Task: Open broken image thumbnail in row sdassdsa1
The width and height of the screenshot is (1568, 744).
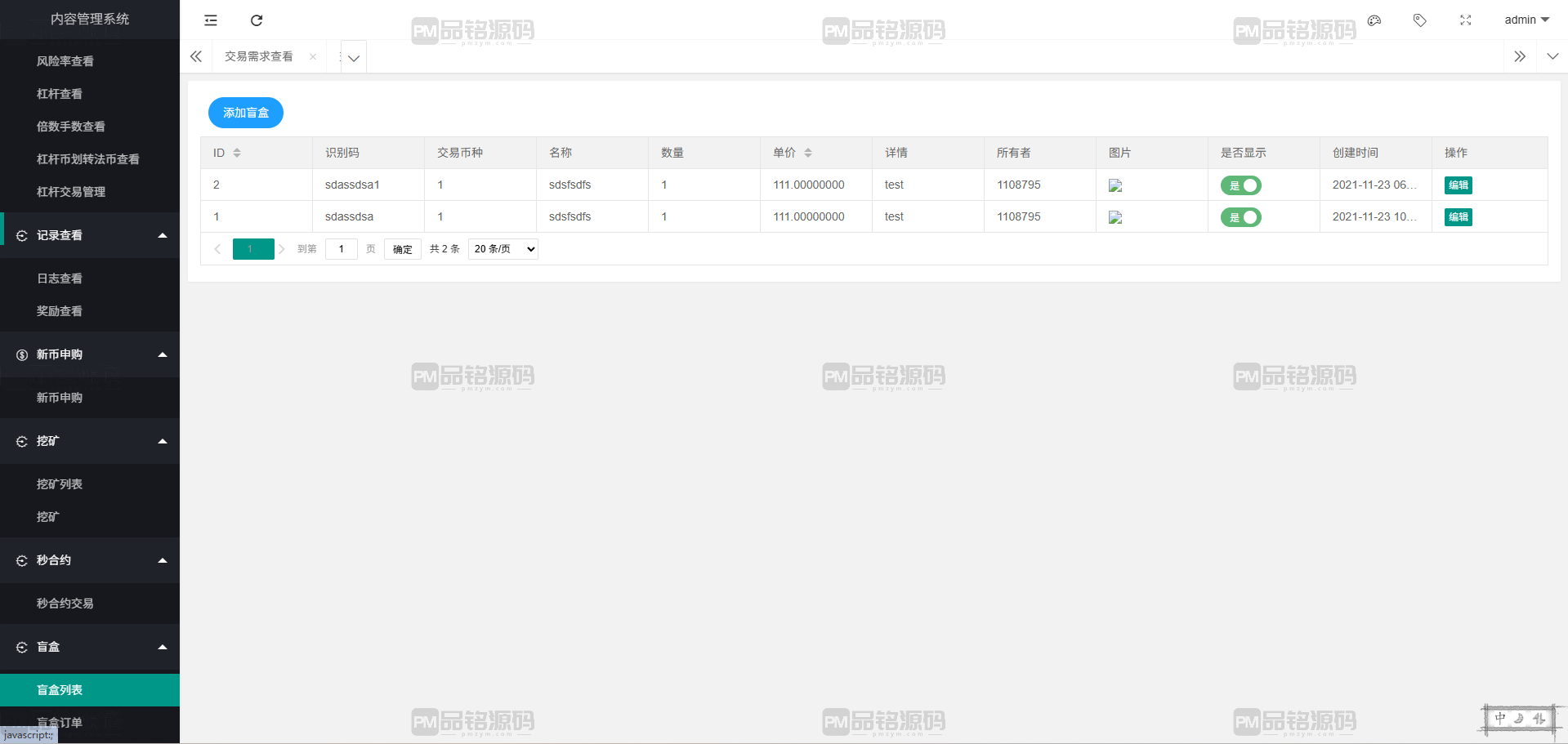Action: [x=1115, y=185]
